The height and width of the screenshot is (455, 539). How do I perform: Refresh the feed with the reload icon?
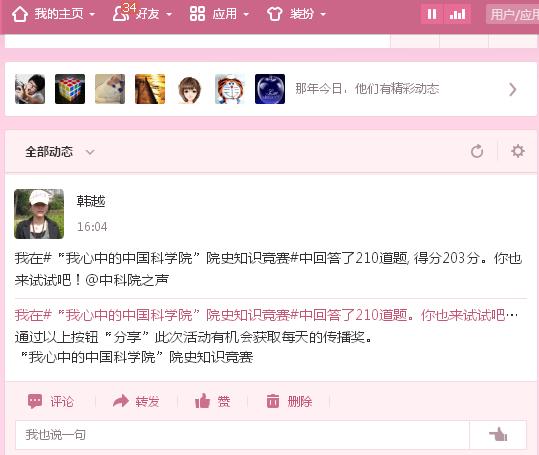[x=477, y=151]
